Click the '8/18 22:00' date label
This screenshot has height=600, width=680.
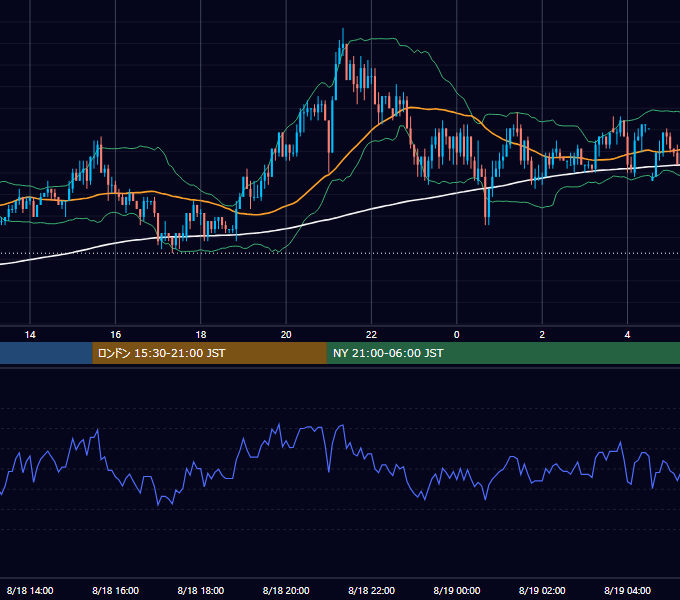pyautogui.click(x=371, y=590)
